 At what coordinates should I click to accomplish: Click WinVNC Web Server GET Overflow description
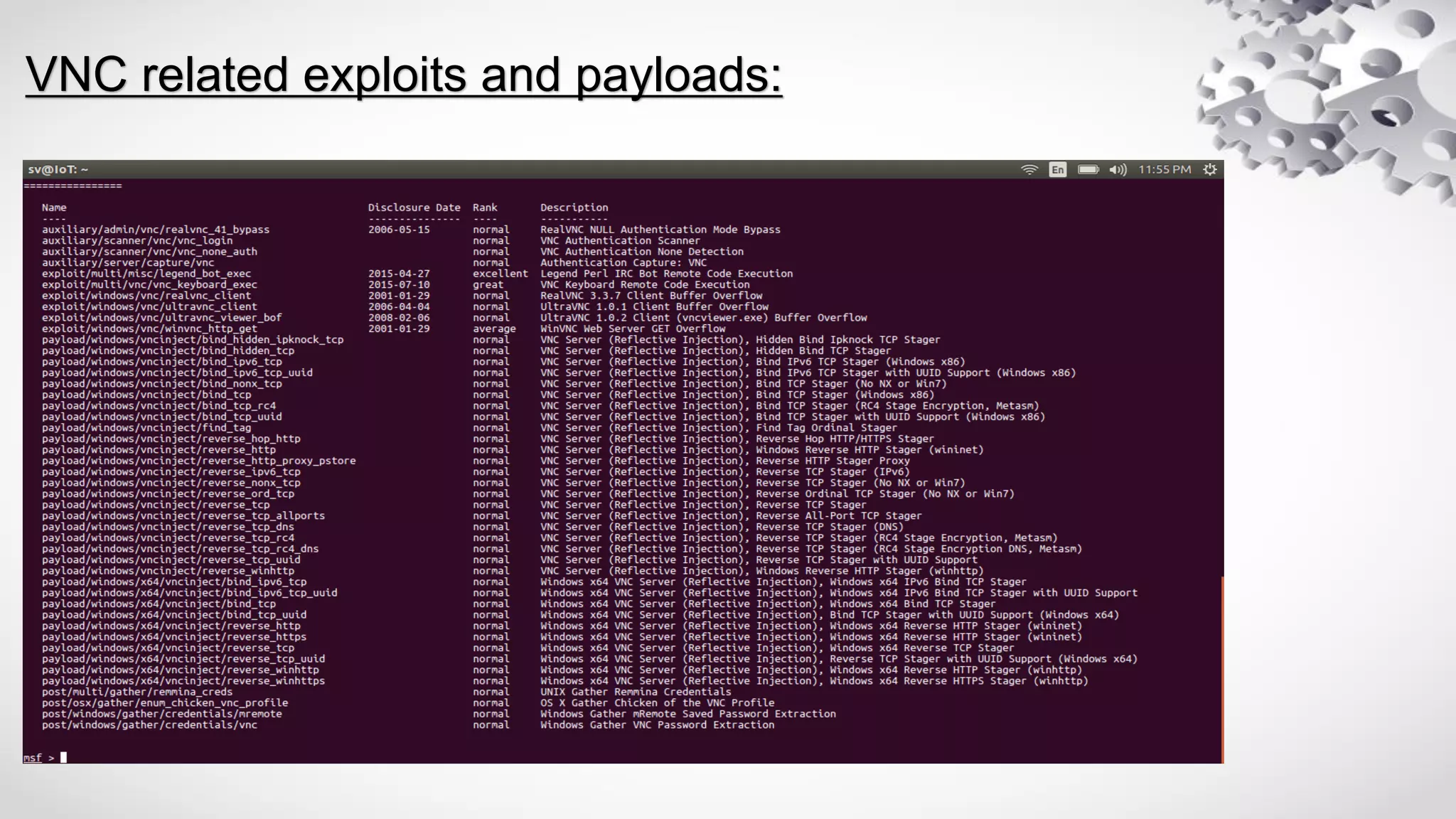[x=633, y=328]
